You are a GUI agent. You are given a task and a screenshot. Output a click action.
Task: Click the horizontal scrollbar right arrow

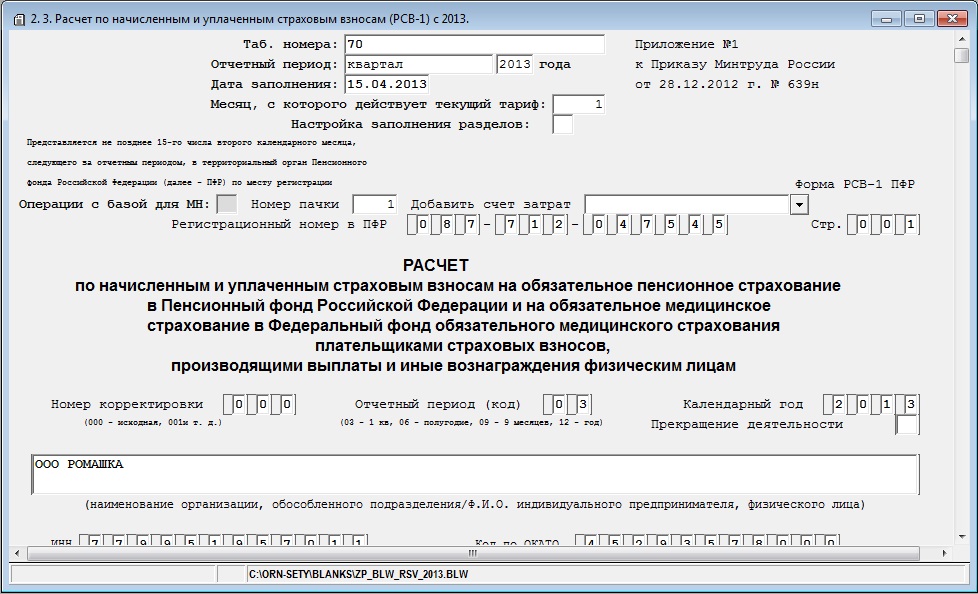(x=944, y=553)
